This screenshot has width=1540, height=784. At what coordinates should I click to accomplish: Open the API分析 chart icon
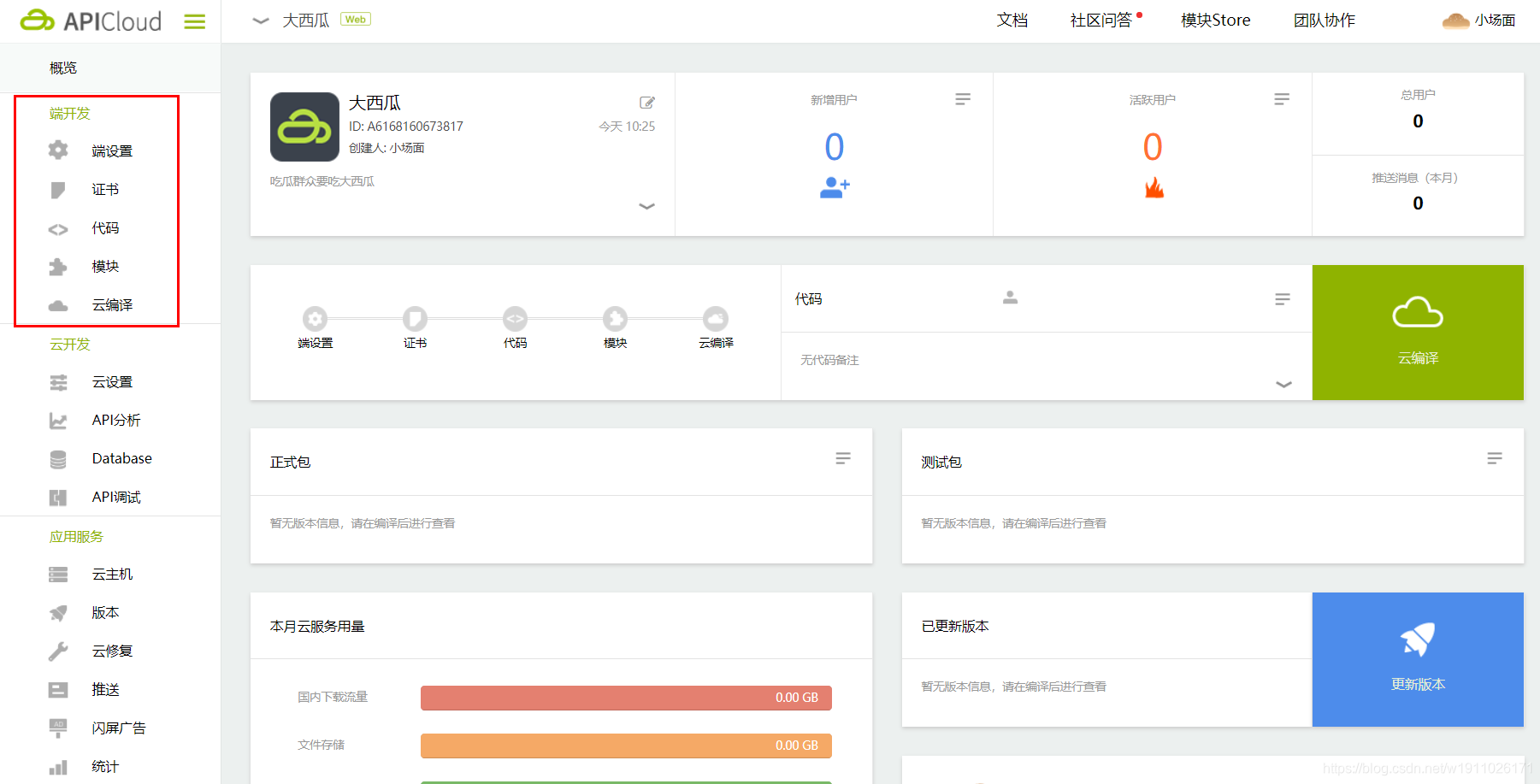pyautogui.click(x=58, y=421)
